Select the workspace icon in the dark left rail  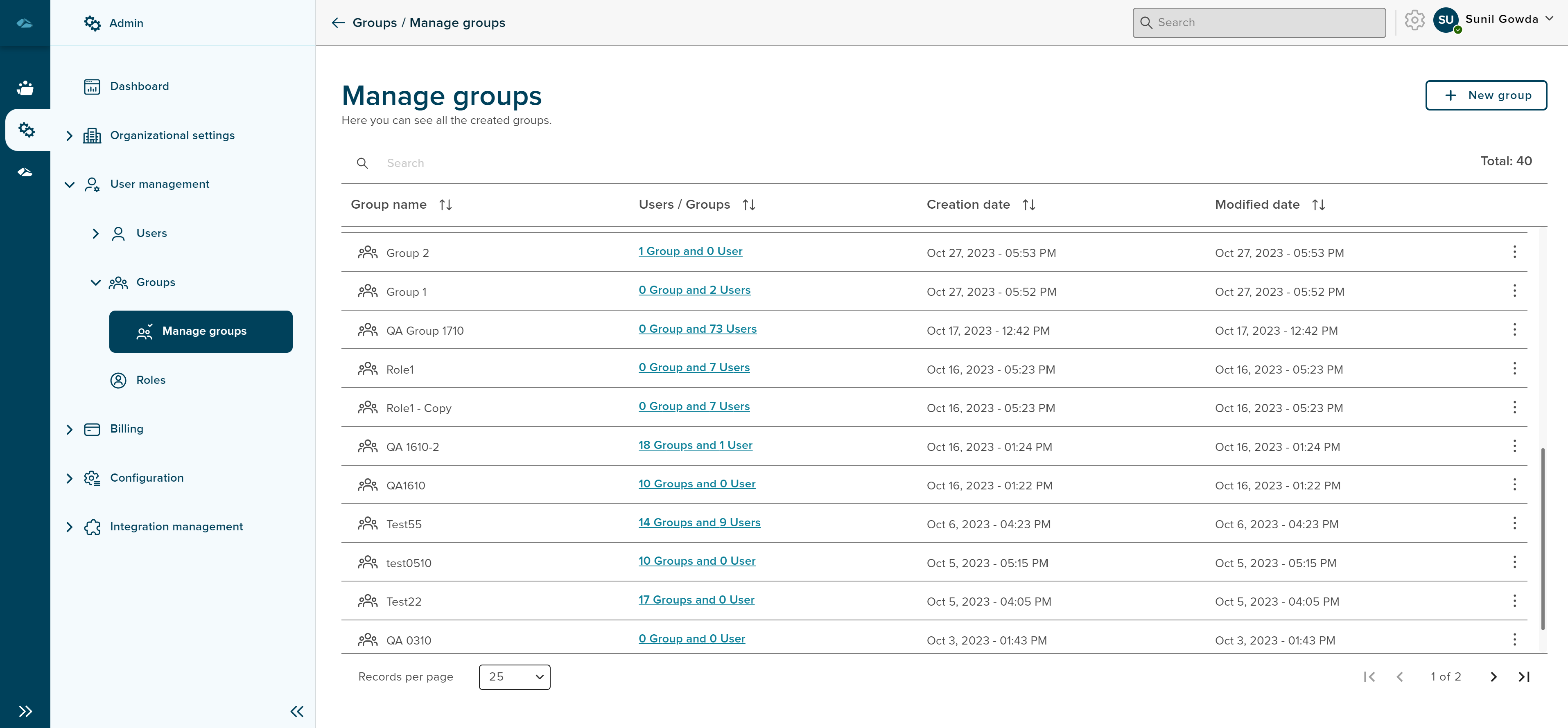click(x=25, y=87)
